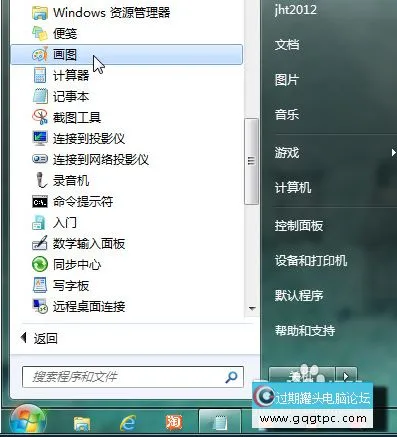Screen dimensions: 397x437
Task: Open 文档 documents link
Action: tap(287, 44)
